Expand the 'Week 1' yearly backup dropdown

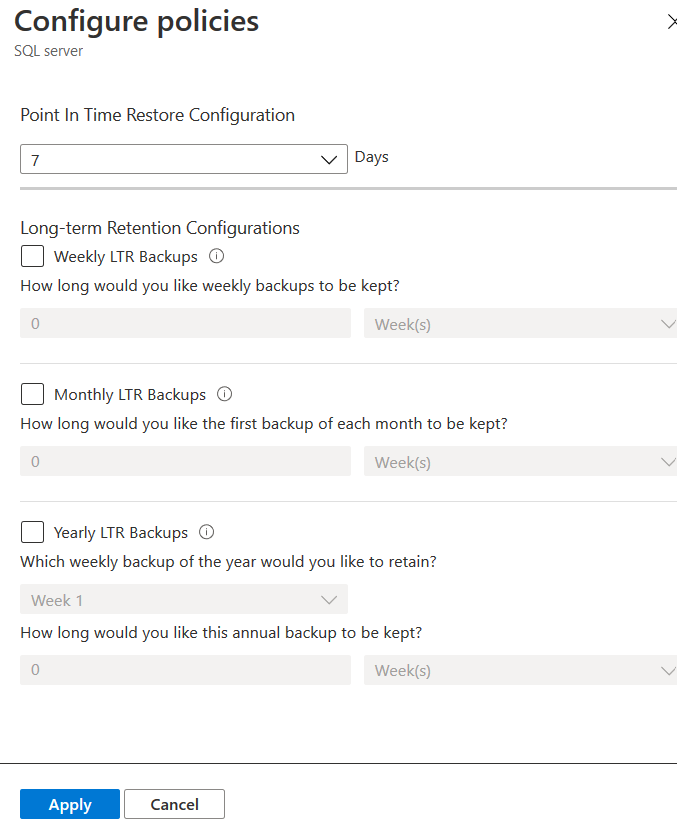184,600
